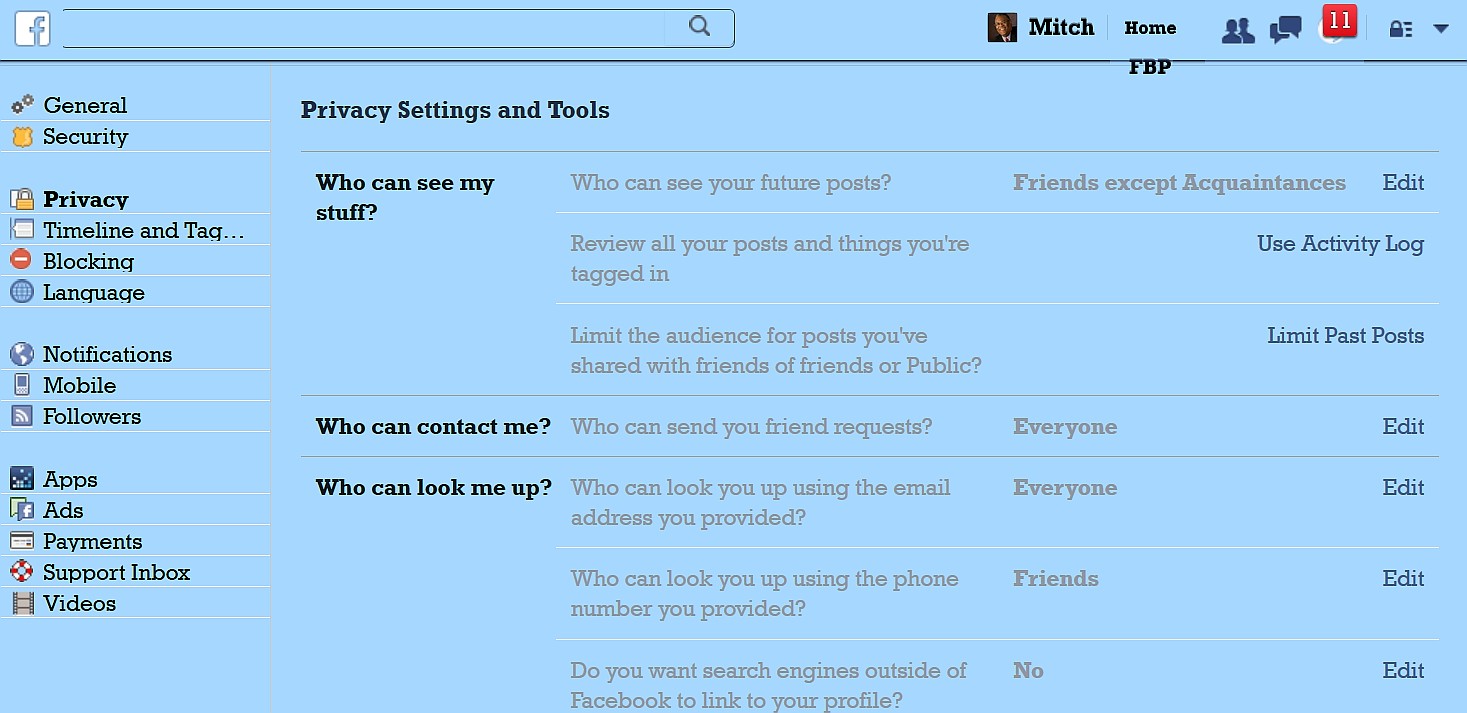The height and width of the screenshot is (713, 1467).
Task: Open the friend requests icon
Action: click(1237, 30)
